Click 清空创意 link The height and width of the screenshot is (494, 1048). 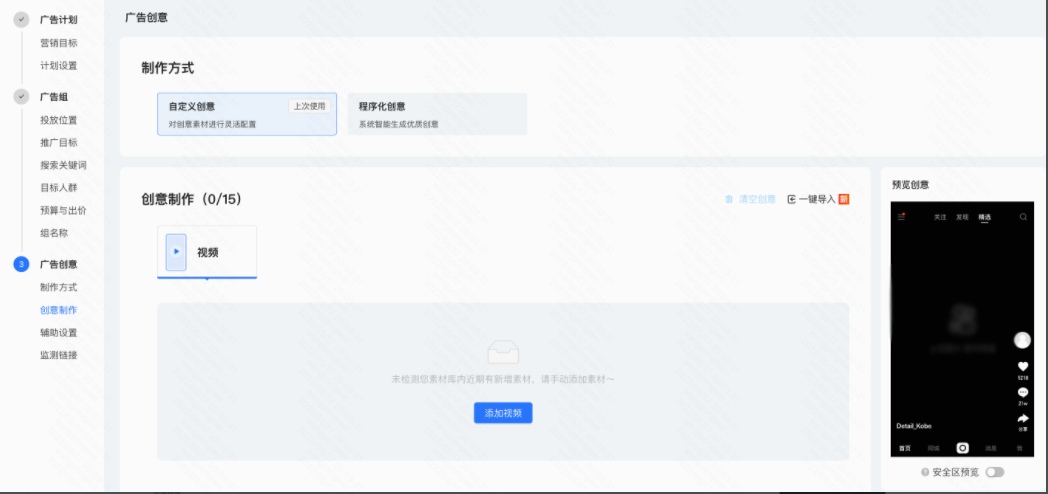click(757, 199)
